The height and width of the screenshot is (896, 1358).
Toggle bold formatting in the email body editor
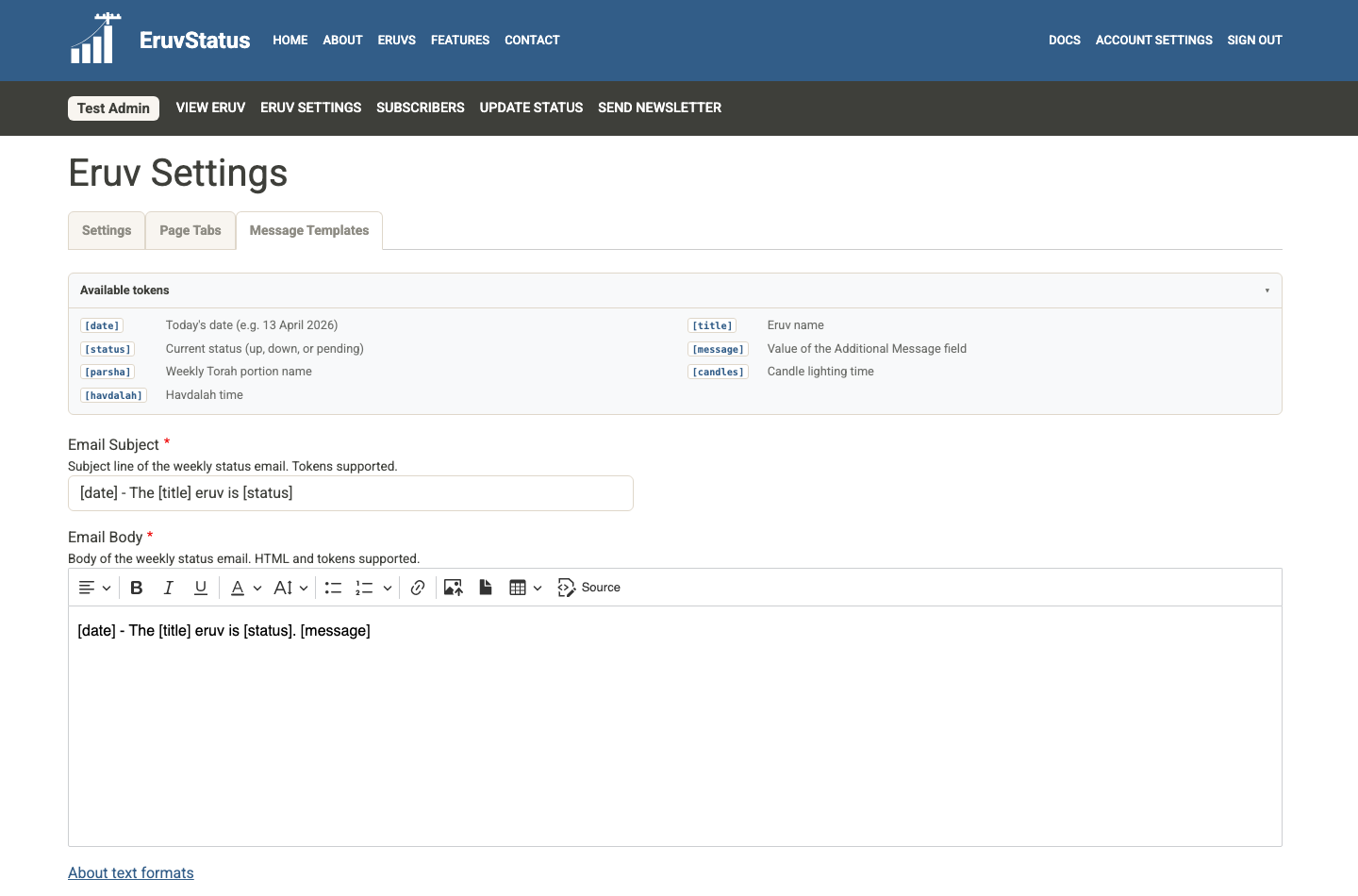(x=137, y=587)
